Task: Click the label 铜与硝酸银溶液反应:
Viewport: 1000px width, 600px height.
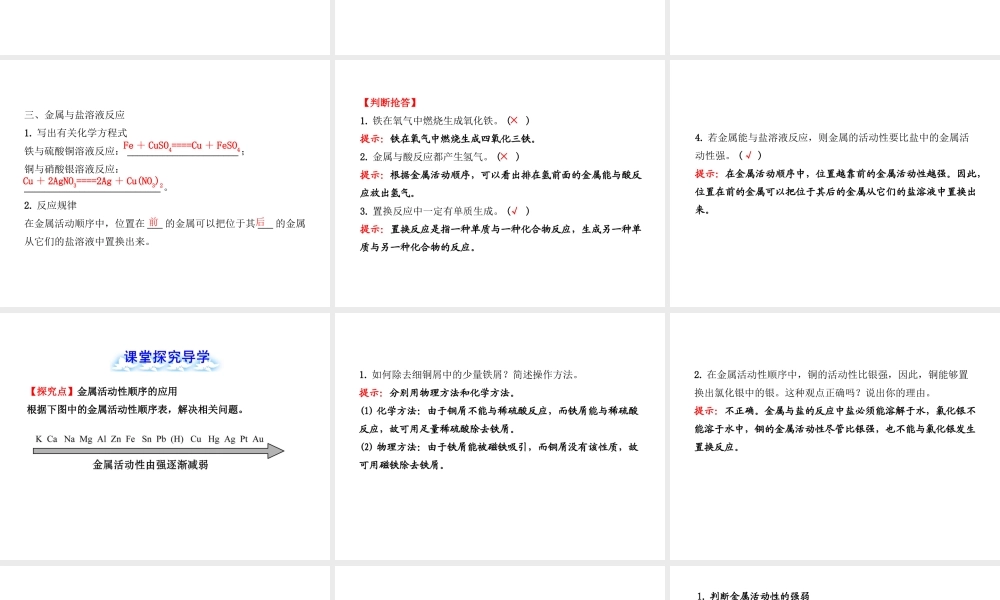Action: 71,169
